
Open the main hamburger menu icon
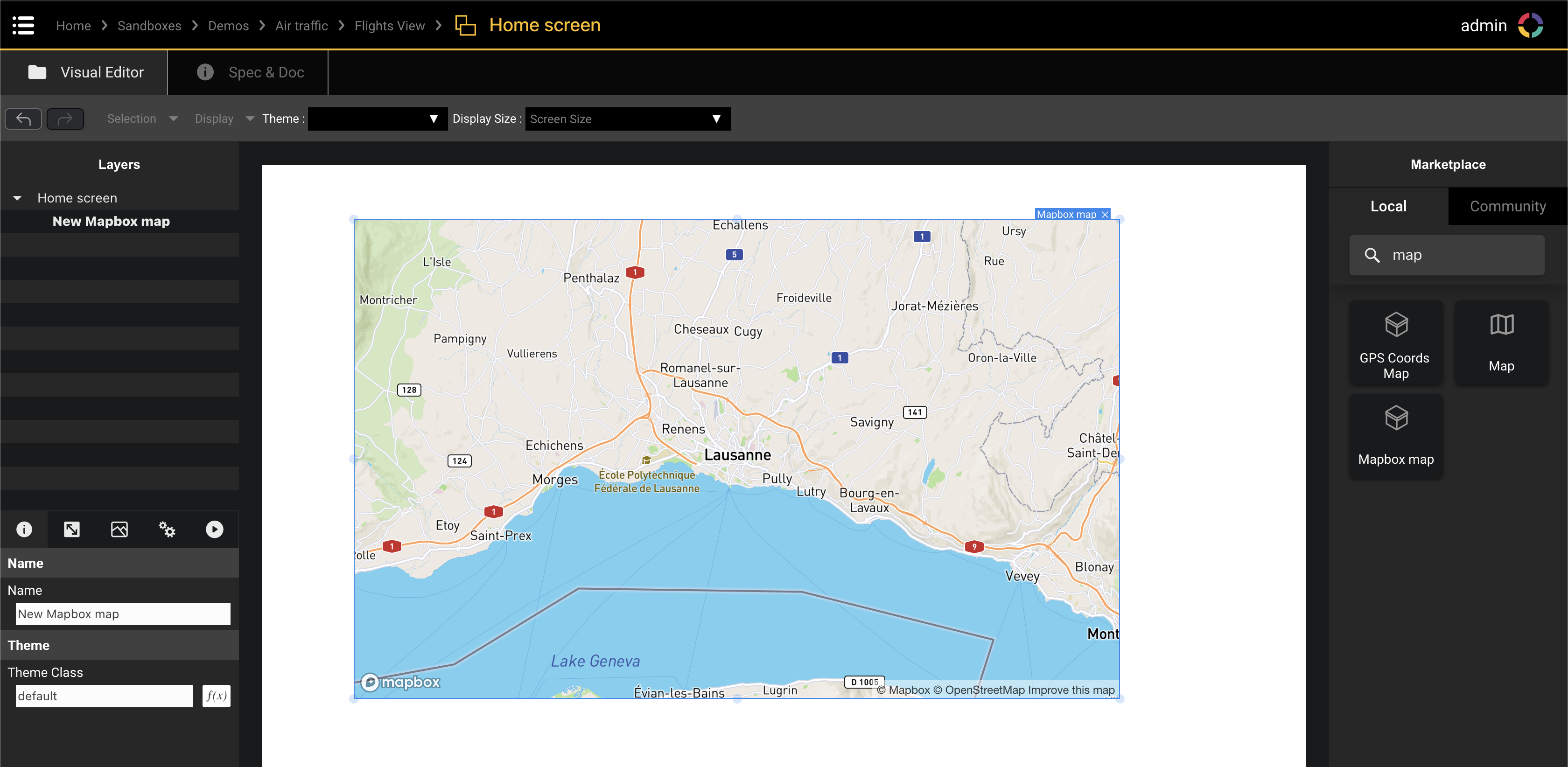[x=23, y=25]
